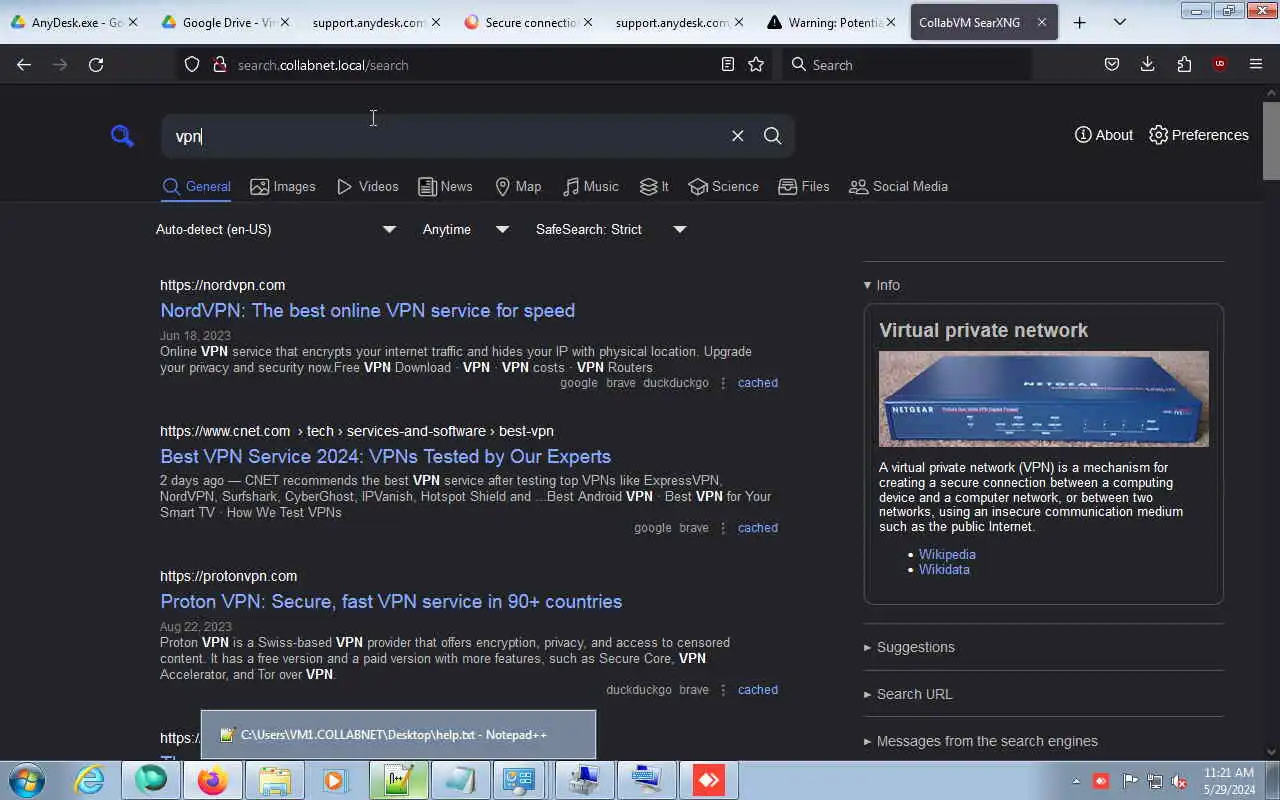Open the Wikidata link in infobox

(944, 569)
